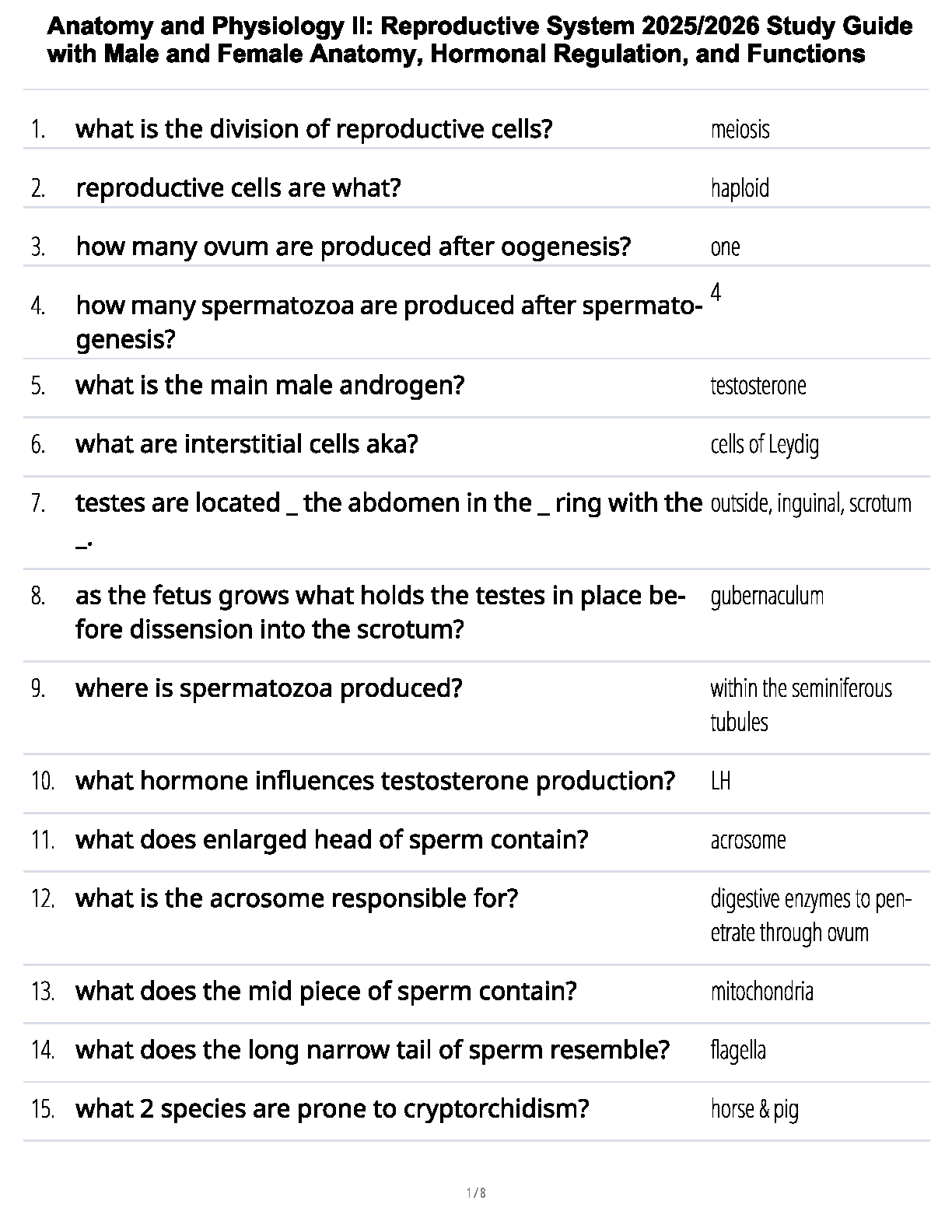Select the answer "meiosis"
Image resolution: width=952 pixels, height=1232 pixels.
(740, 129)
